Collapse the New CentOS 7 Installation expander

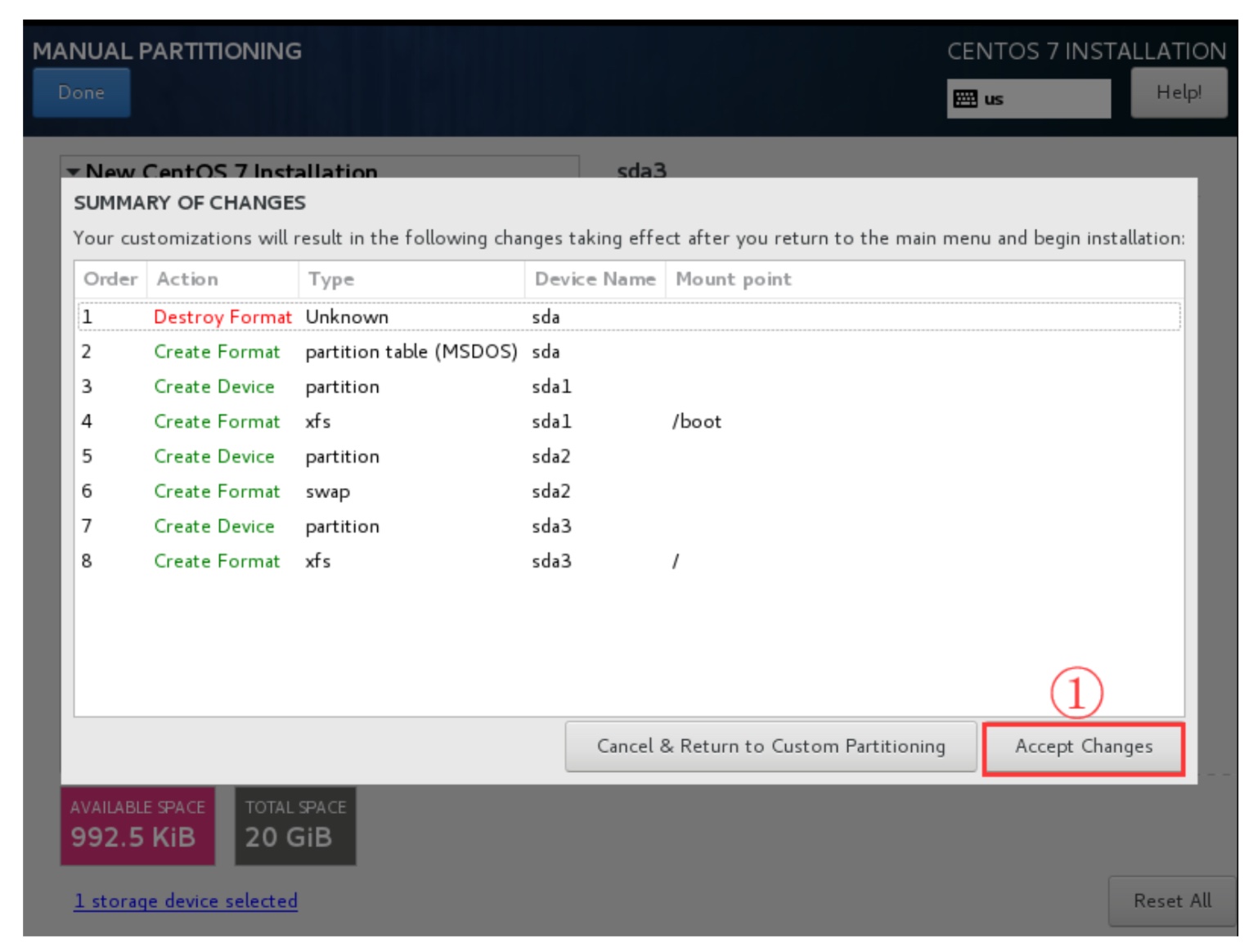[x=74, y=171]
